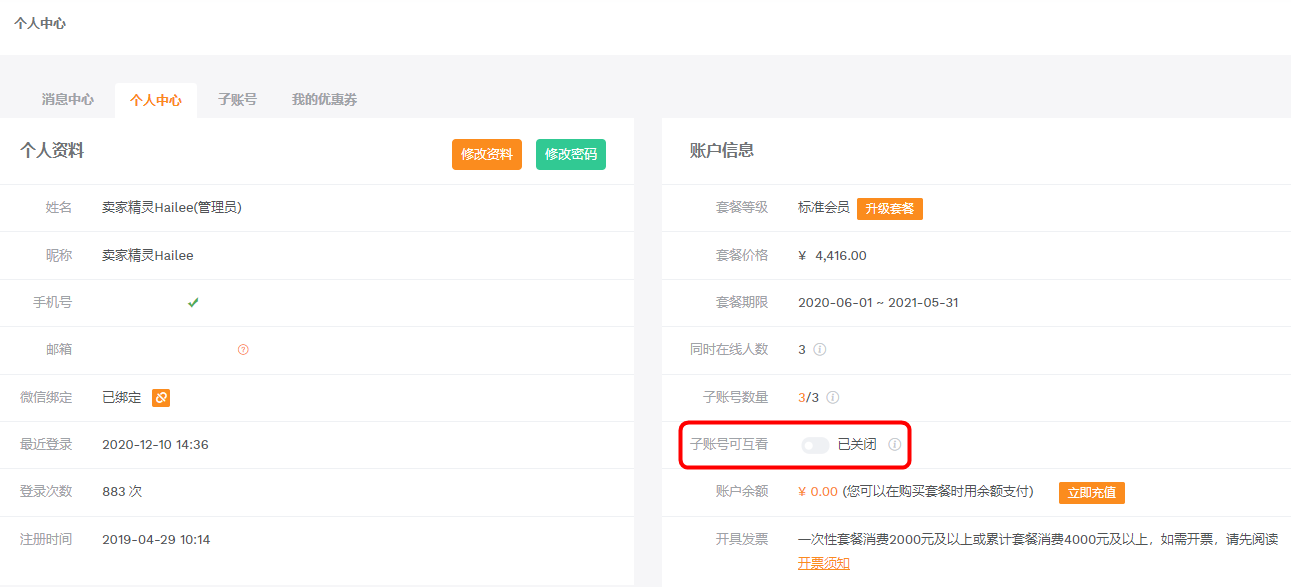Click the 修改密码 button

point(571,155)
